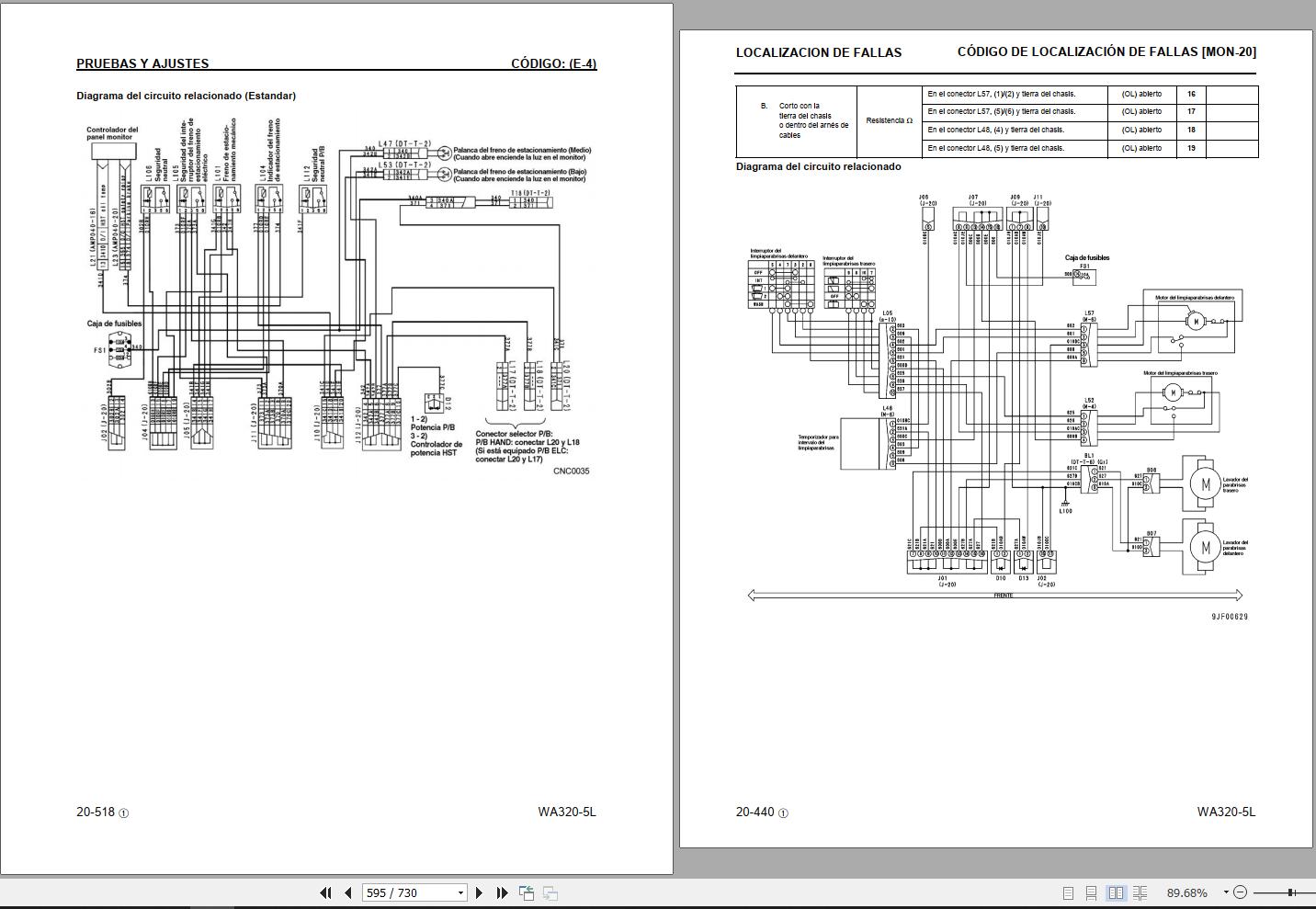Viewport: 1316px width, 909px height.
Task: Click the page label '20-440'
Action: click(755, 812)
